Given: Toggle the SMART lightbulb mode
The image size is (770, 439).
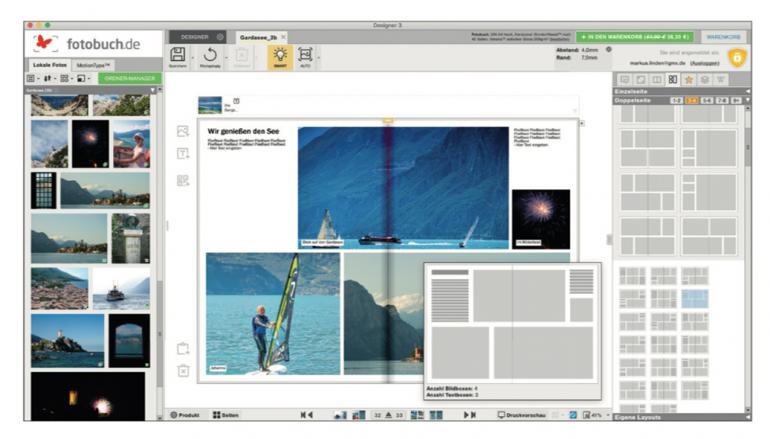Looking at the screenshot, I should point(280,55).
